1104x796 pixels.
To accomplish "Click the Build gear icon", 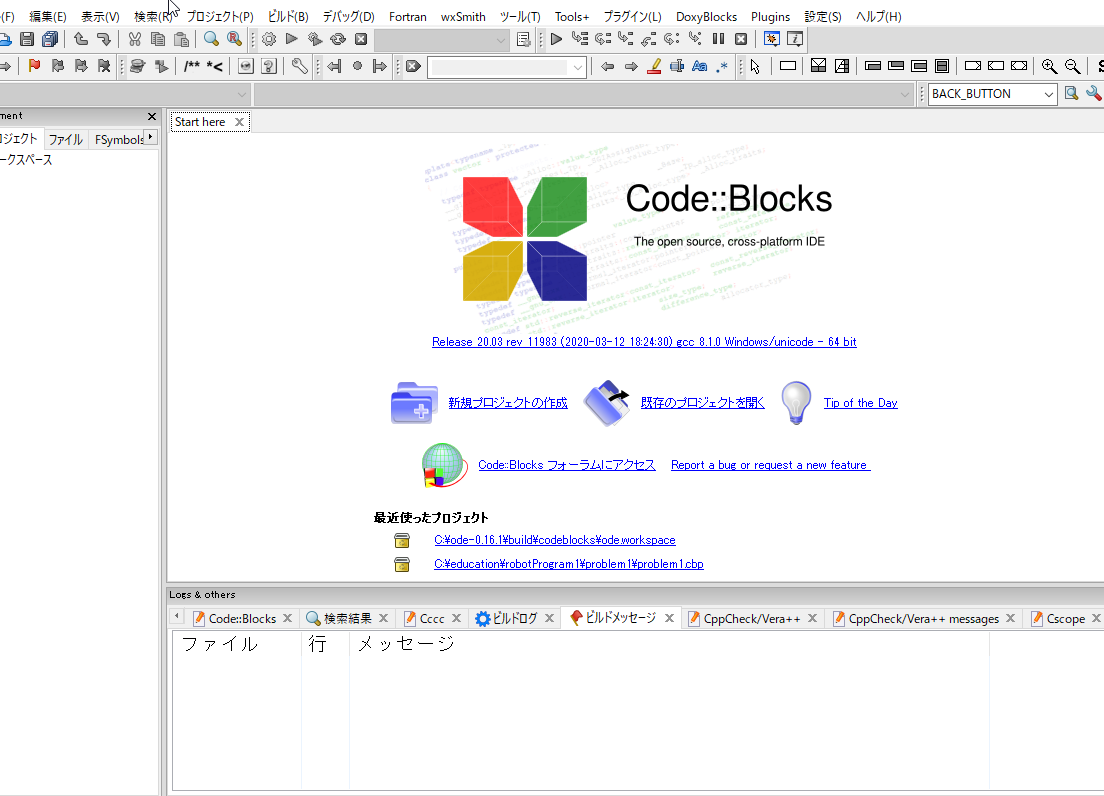I will [268, 39].
